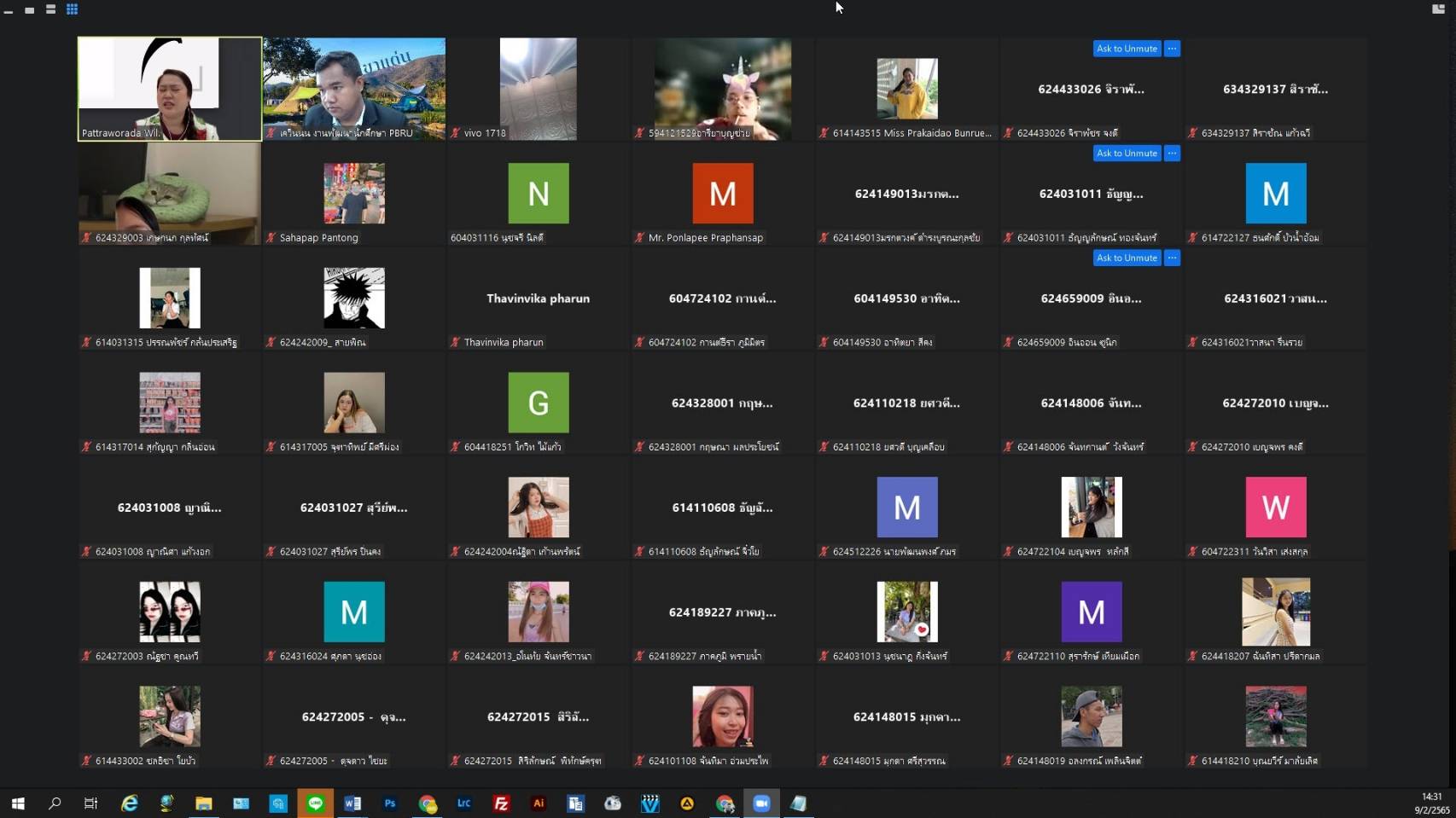Ask participant 624659009 to unmute

coord(1127,258)
